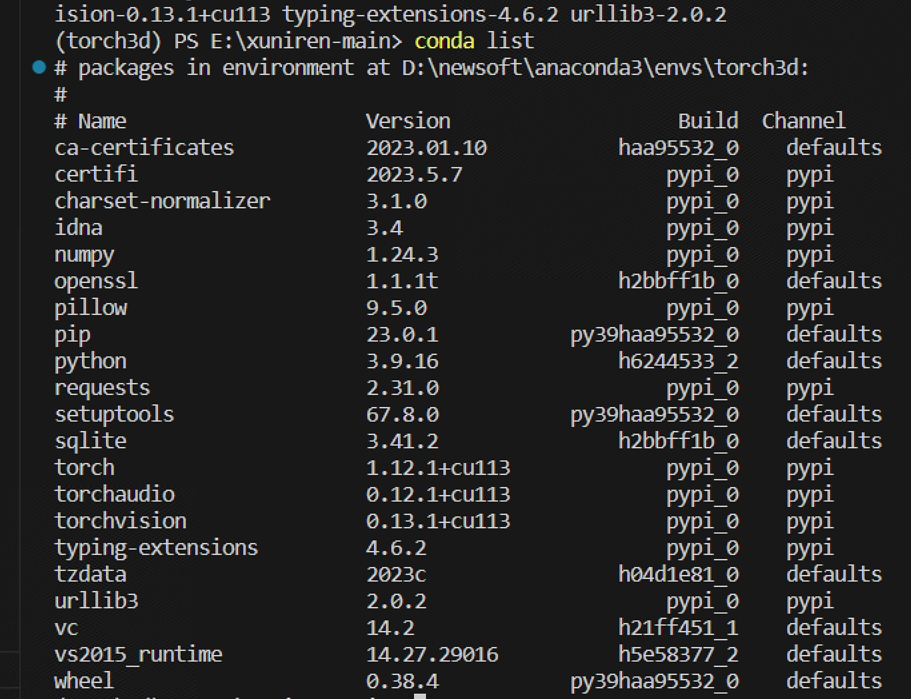Select 'pip' package name
The image size is (911, 699).
click(72, 335)
